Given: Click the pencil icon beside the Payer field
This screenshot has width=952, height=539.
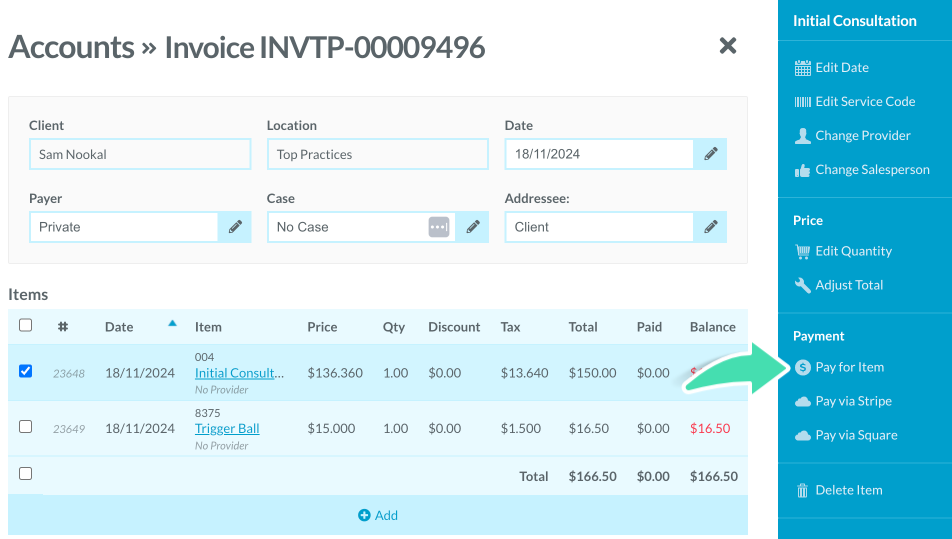Looking at the screenshot, I should coord(235,227).
